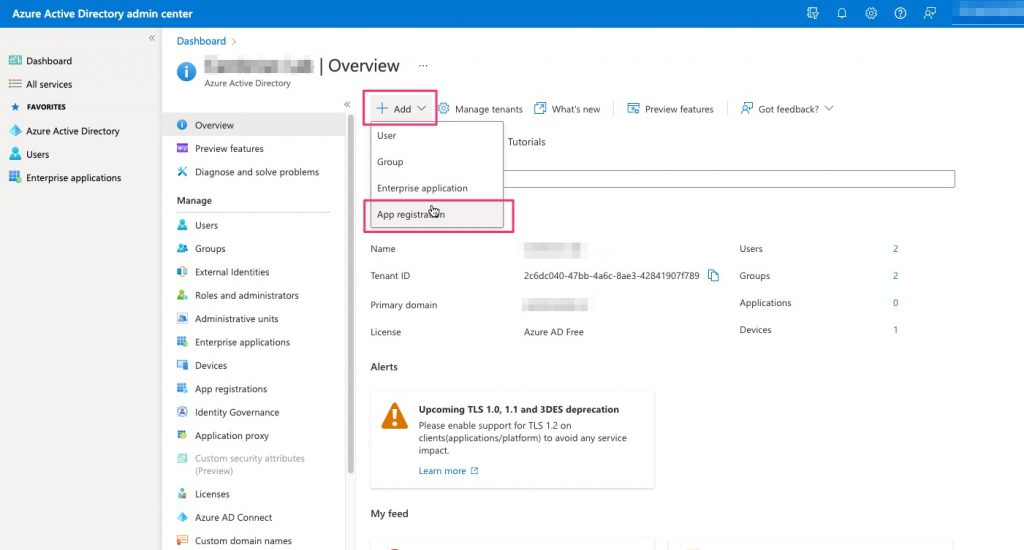Open portal settings gear
Screen dimensions: 1024x550
click(x=871, y=13)
